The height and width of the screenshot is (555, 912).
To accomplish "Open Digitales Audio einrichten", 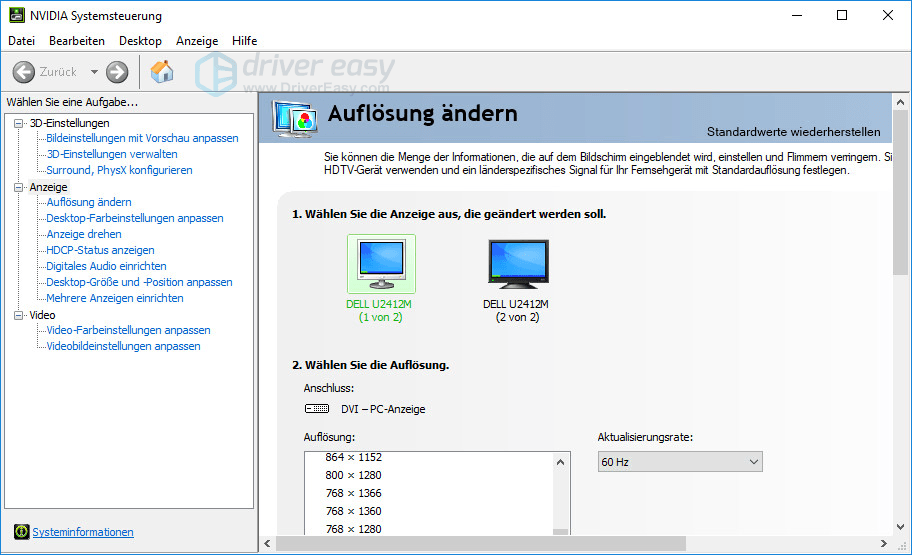I will coord(106,266).
